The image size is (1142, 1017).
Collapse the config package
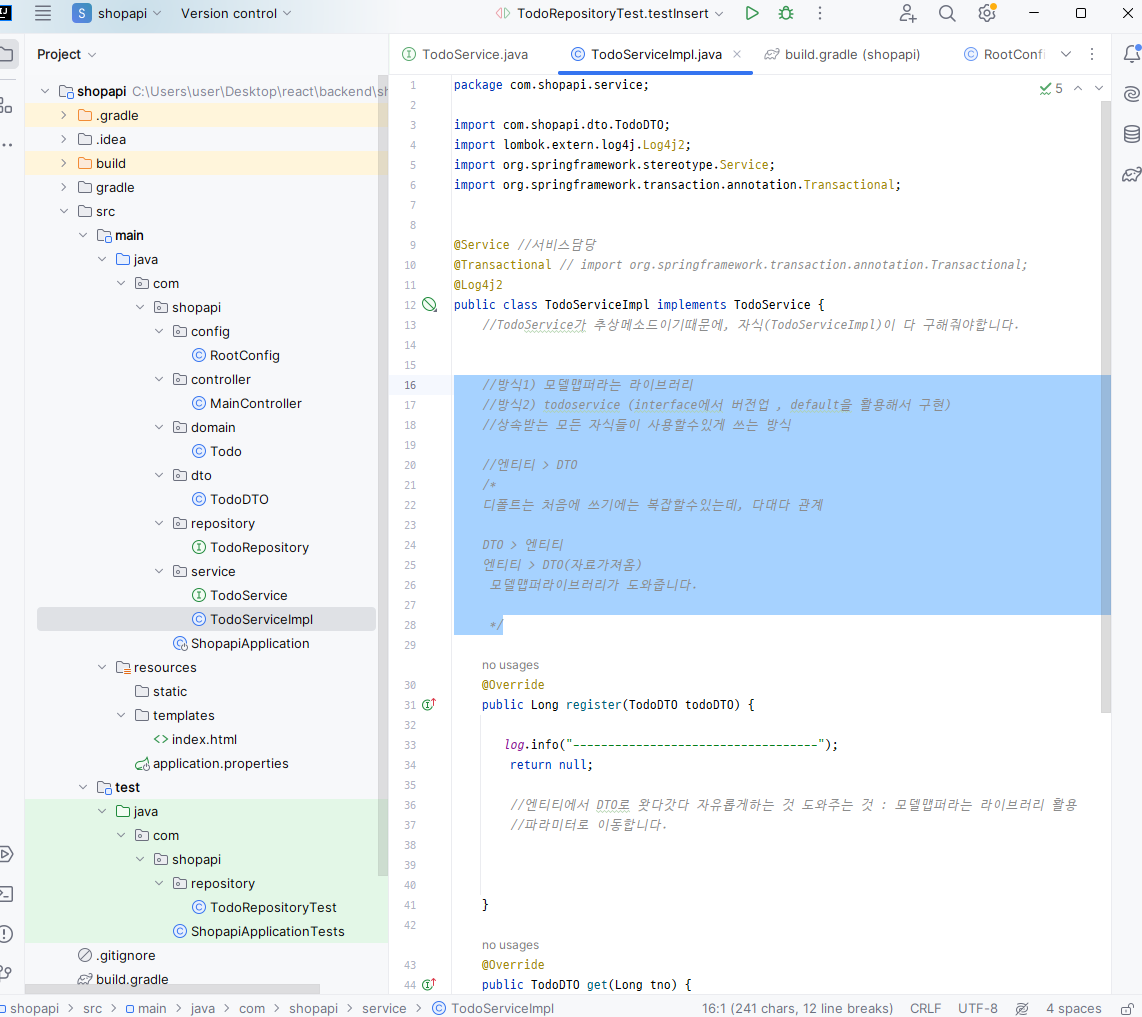coord(159,331)
